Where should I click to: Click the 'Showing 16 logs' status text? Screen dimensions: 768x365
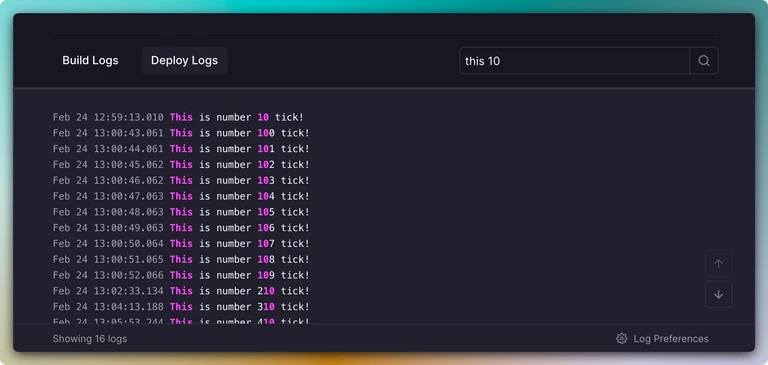tap(90, 339)
